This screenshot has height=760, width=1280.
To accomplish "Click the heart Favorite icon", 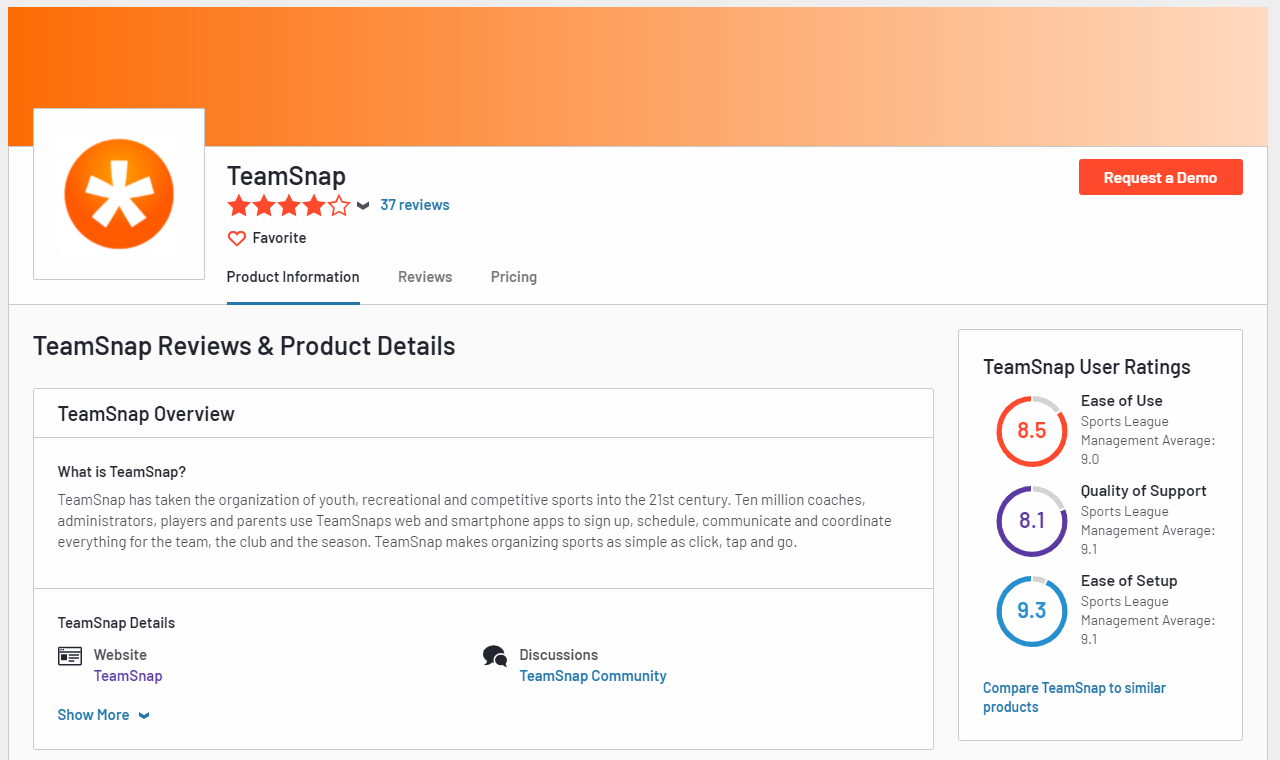I will coord(237,238).
